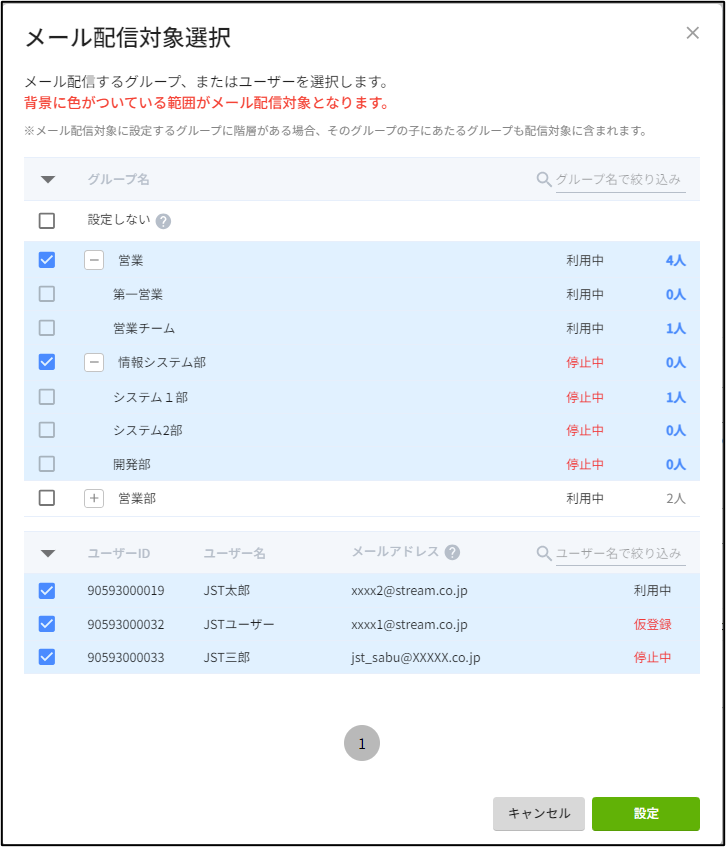
Task: Click user ID 90593000033
Action: coord(126,658)
